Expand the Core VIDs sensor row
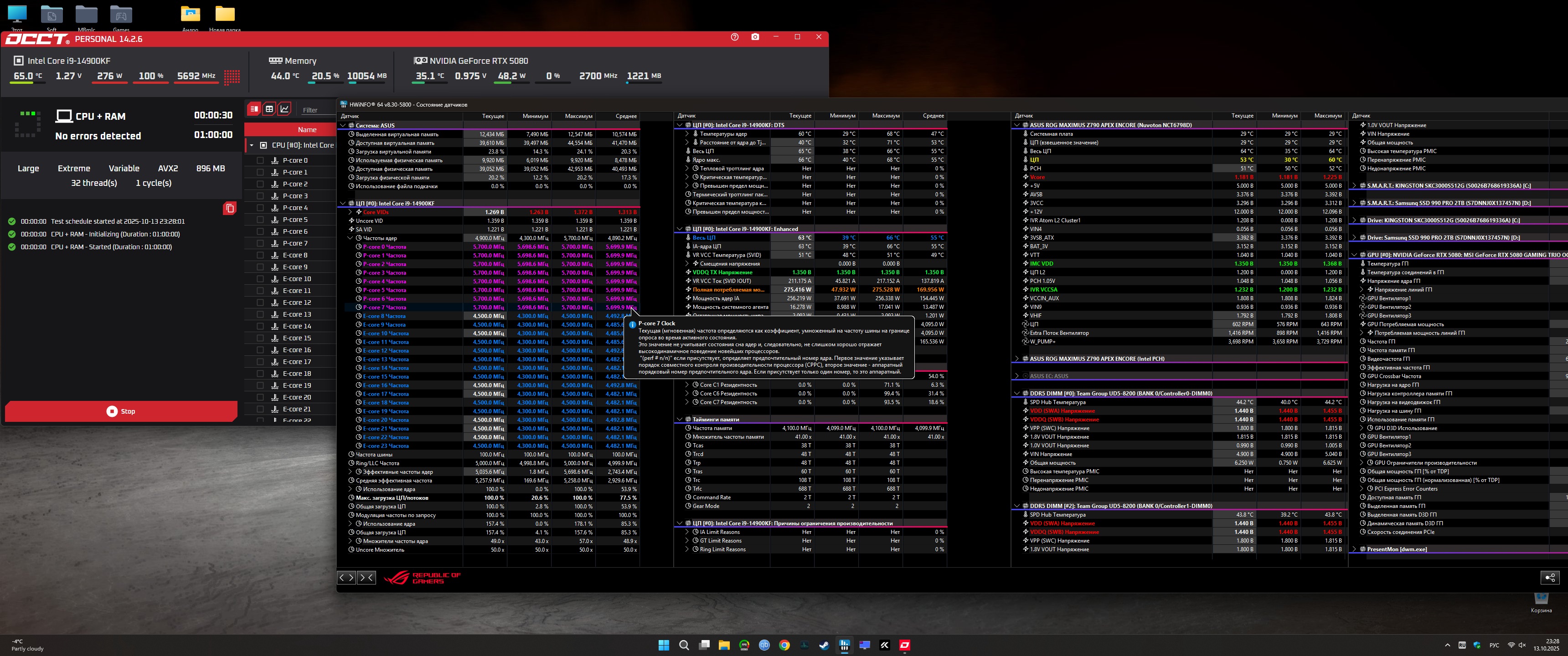The width and height of the screenshot is (1568, 656). (351, 212)
